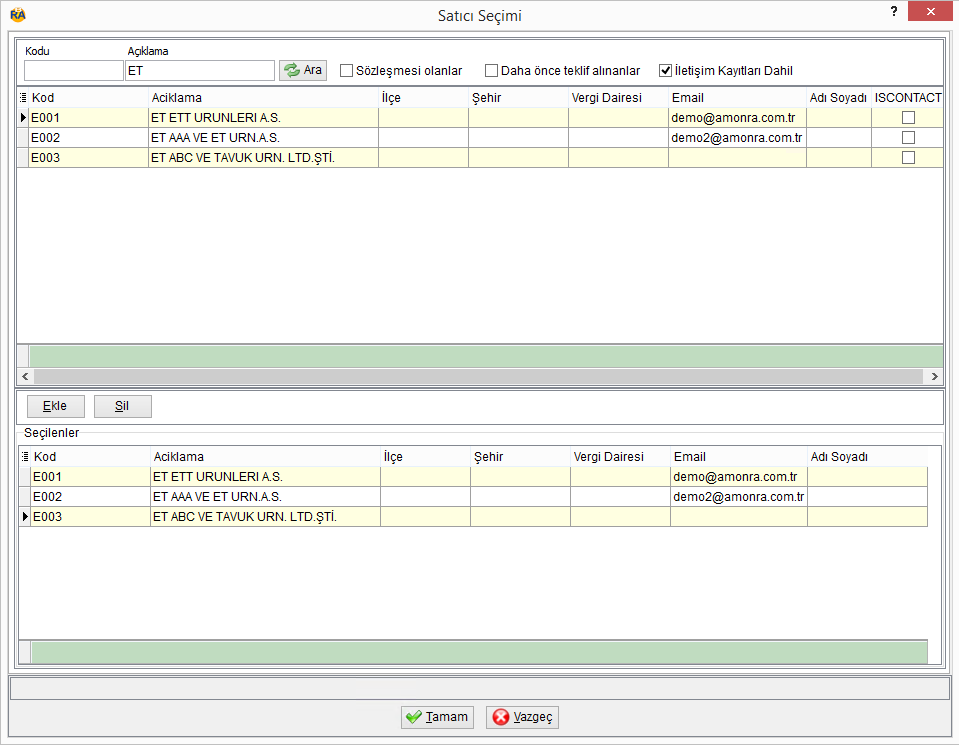Screen dimensions: 959x745
Task: Click the red X Vazgeç icon
Action: (x=500, y=717)
